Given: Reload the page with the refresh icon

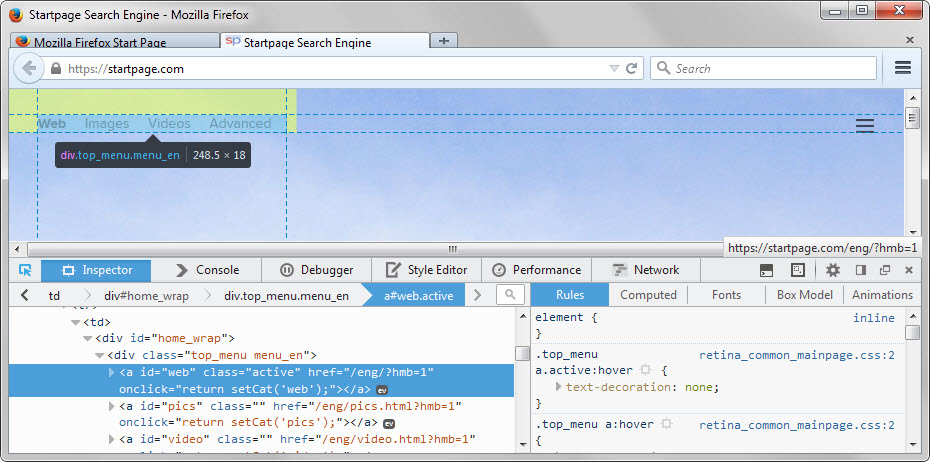Looking at the screenshot, I should coord(632,69).
